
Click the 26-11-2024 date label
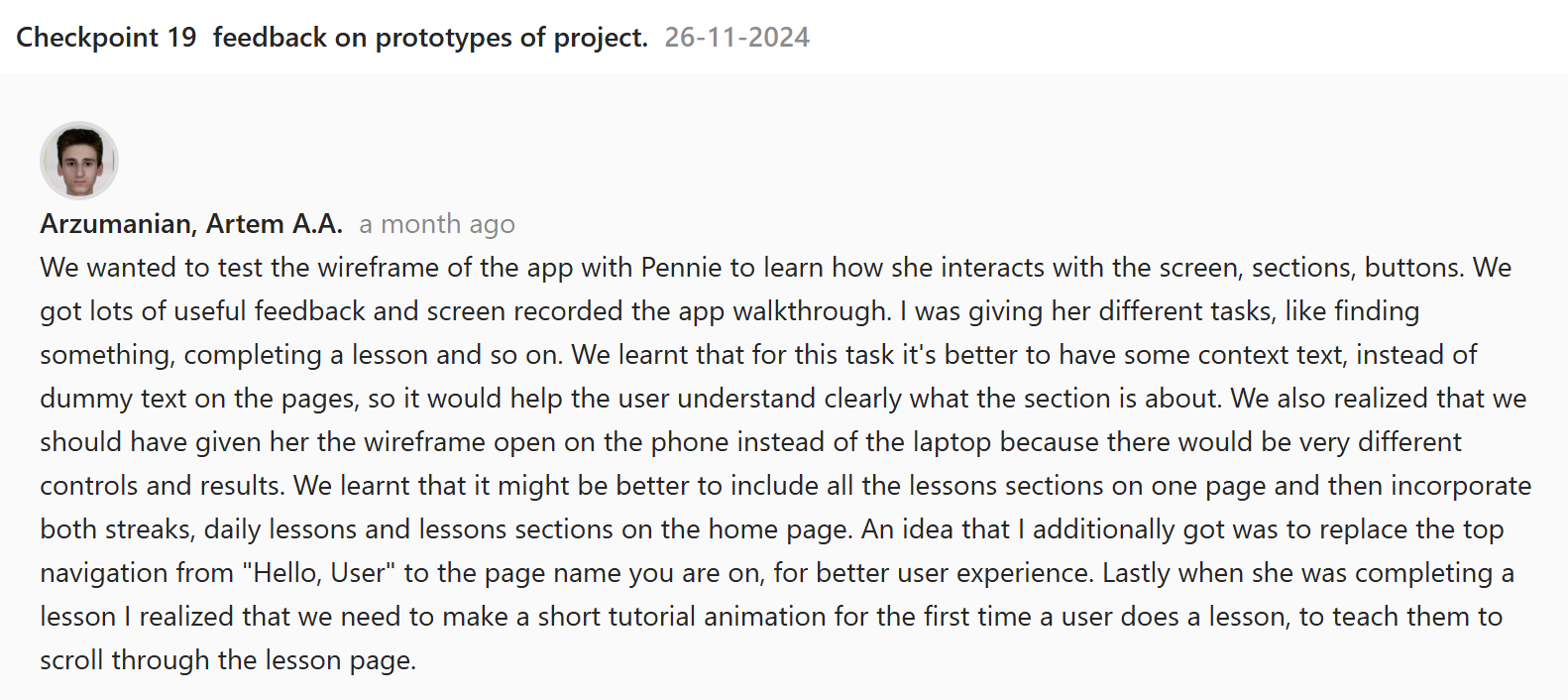click(x=736, y=38)
